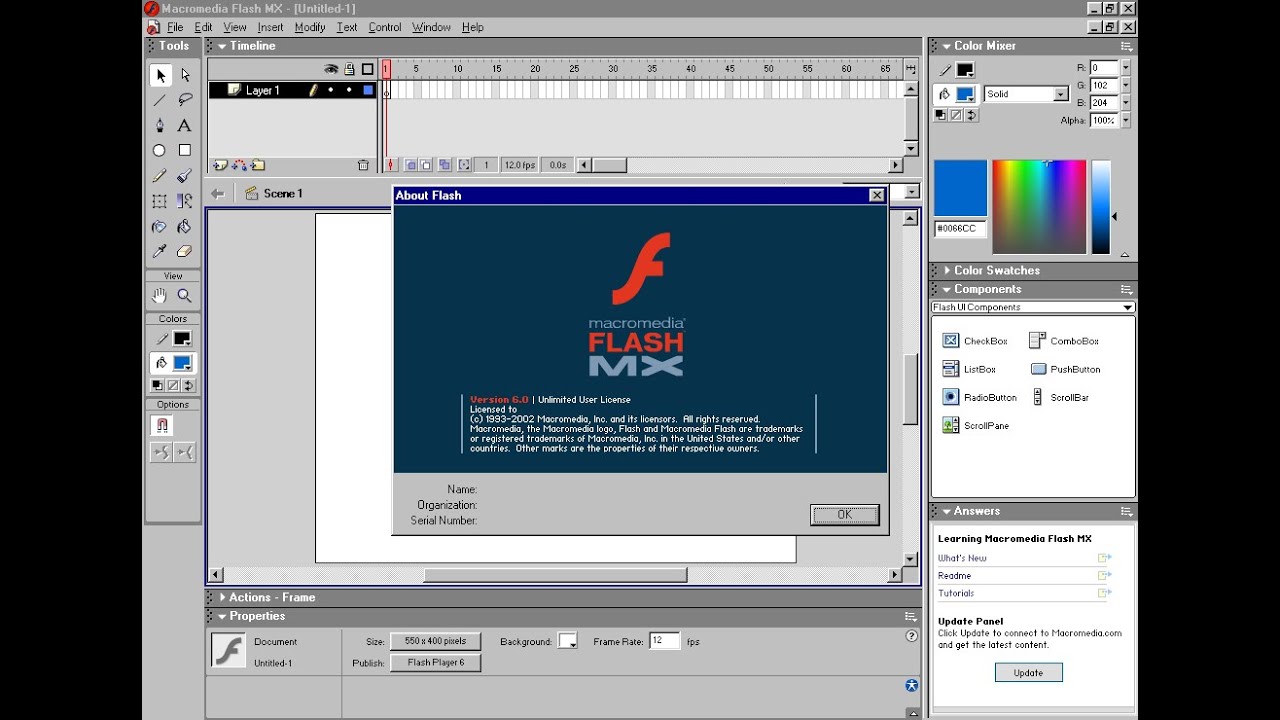Select the Pen tool
This screenshot has height=720, width=1280.
(160, 125)
